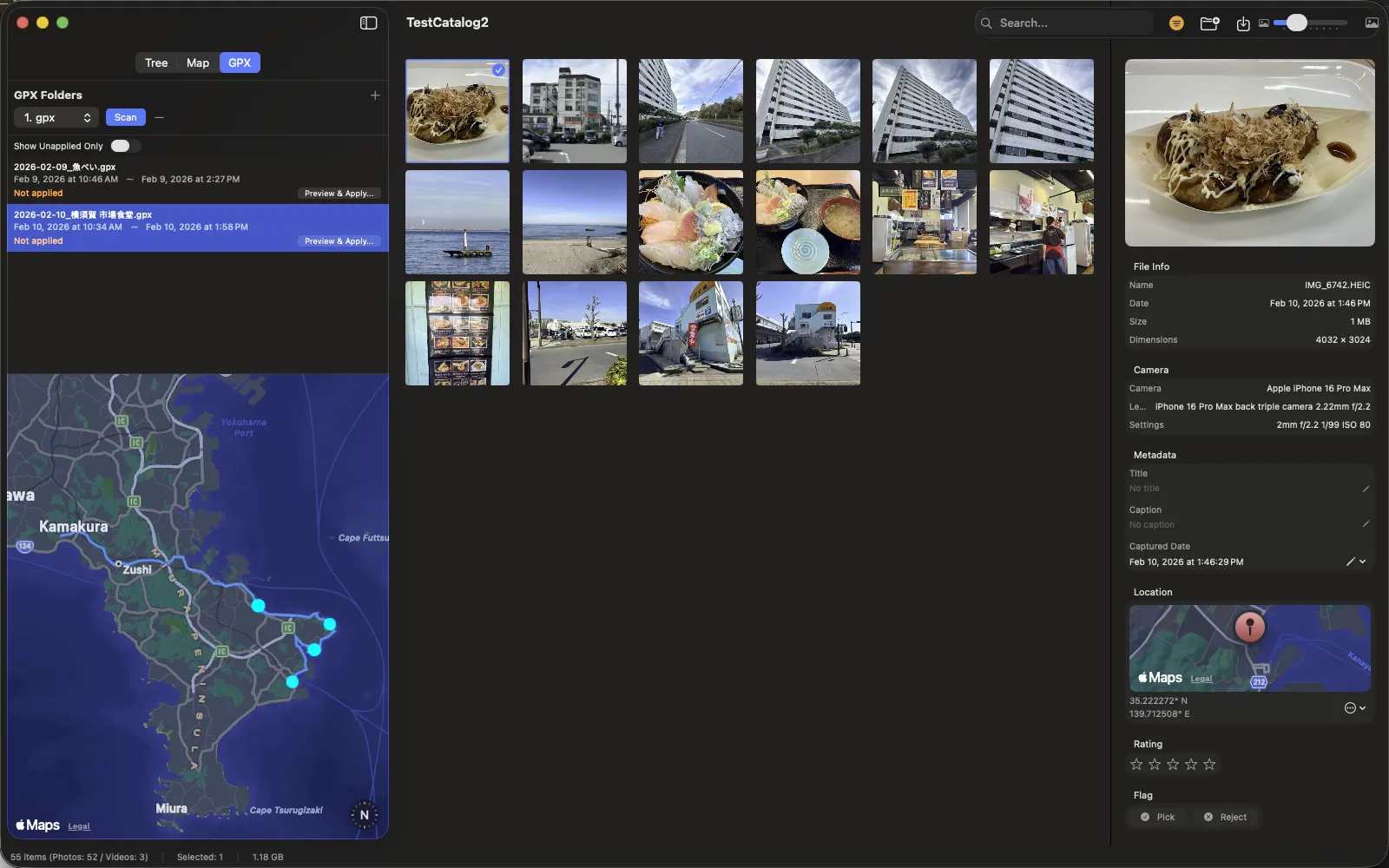Click the import photos icon
This screenshot has height=868, width=1389.
tap(1242, 23)
